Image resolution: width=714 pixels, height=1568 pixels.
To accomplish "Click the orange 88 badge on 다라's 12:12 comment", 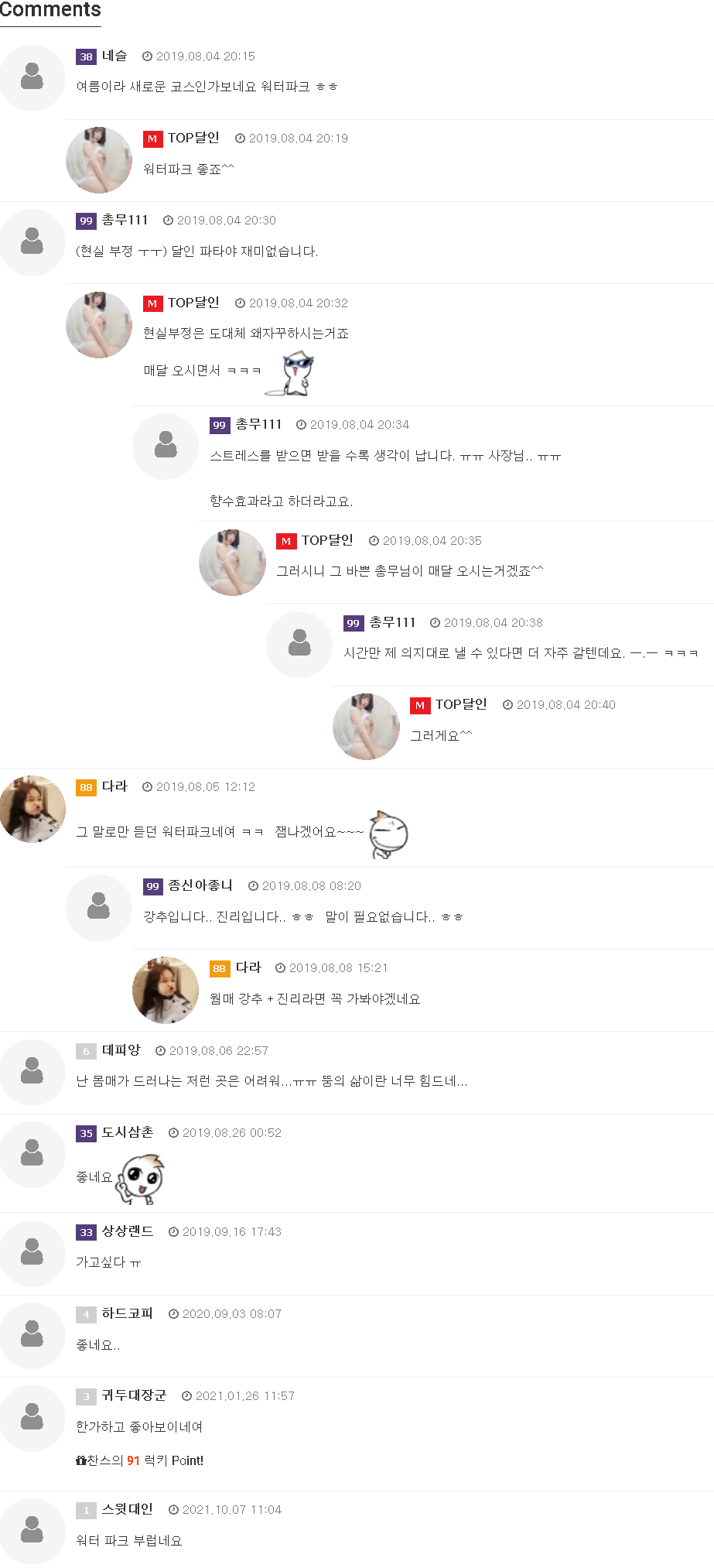I will click(86, 787).
